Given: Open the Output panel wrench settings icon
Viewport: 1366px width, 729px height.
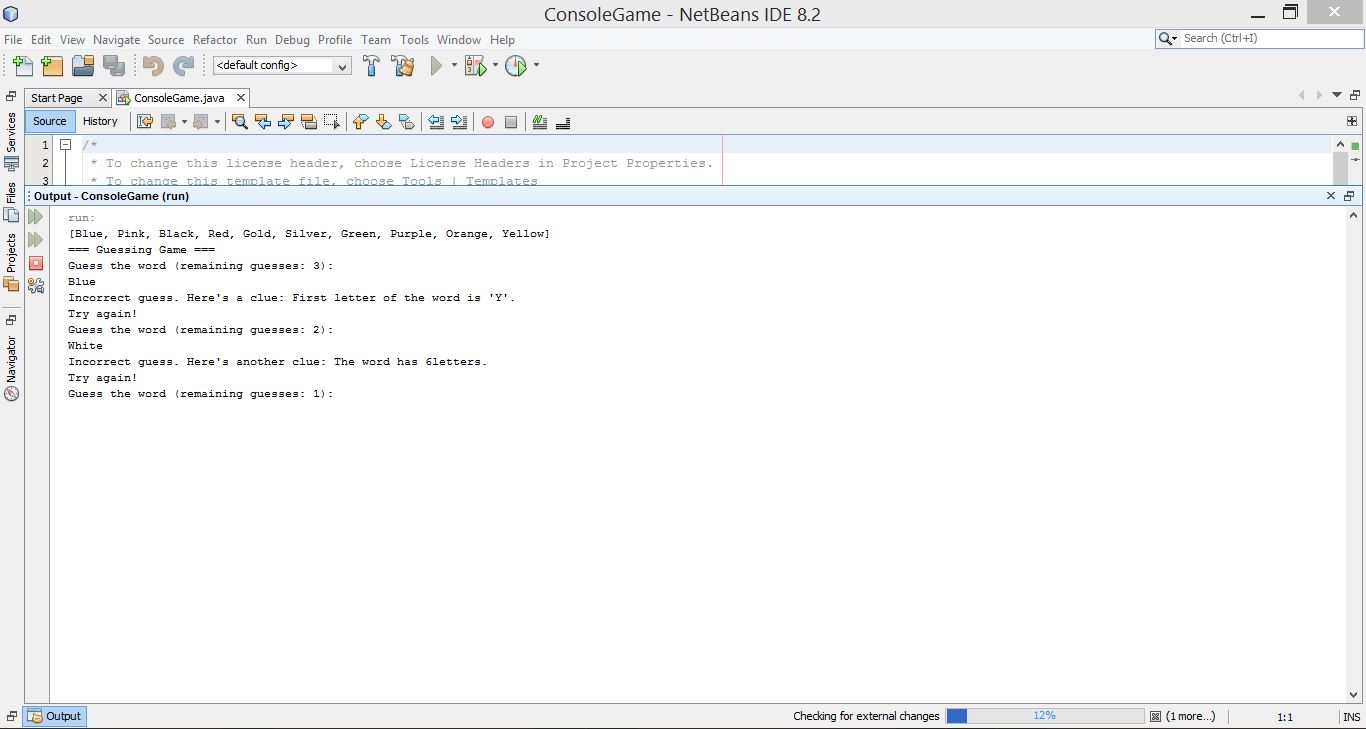Looking at the screenshot, I should tap(36, 286).
